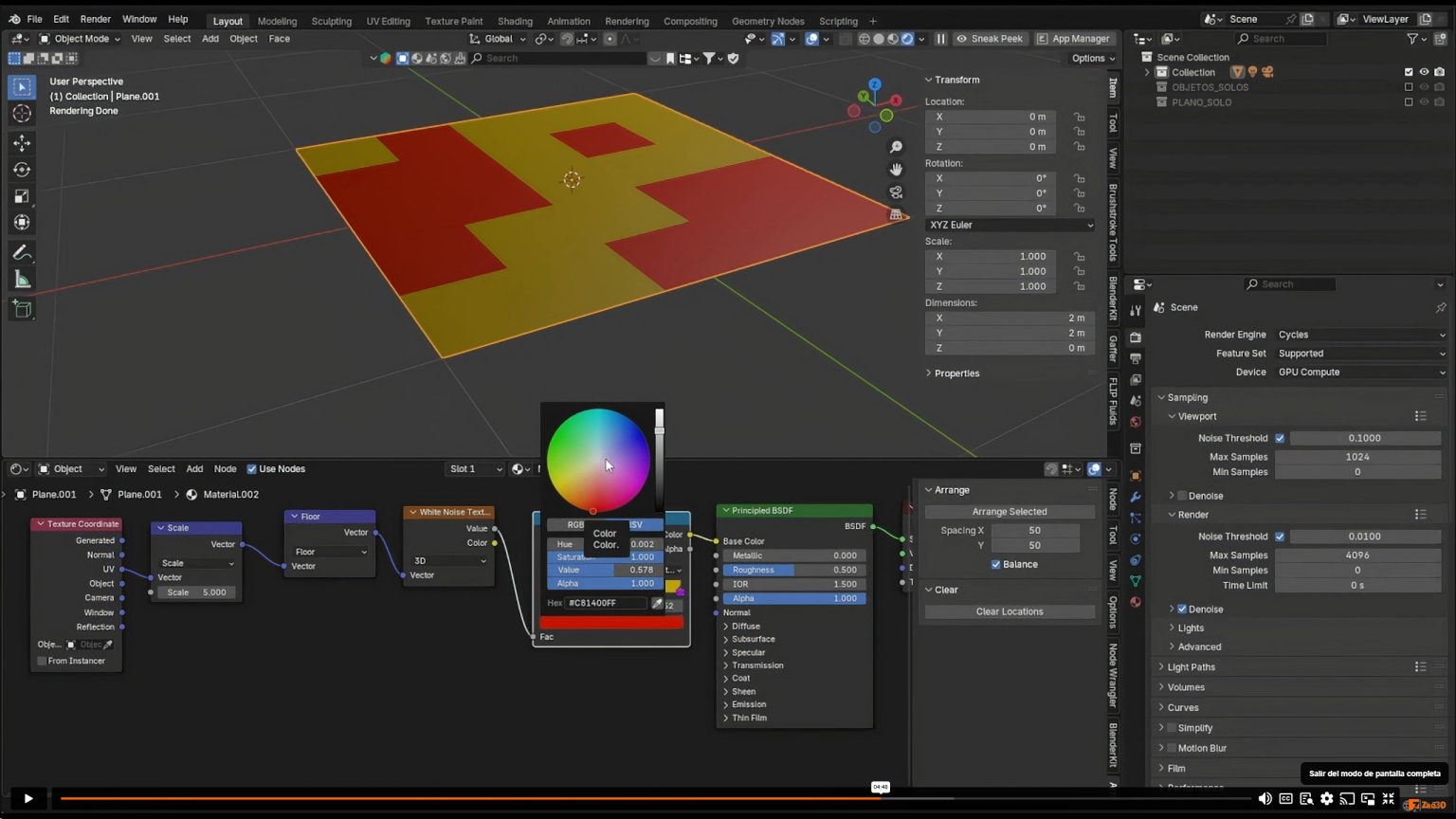Screen dimensions: 1456x819
Task: Open the Rendering menu in the top bar
Action: 627,20
